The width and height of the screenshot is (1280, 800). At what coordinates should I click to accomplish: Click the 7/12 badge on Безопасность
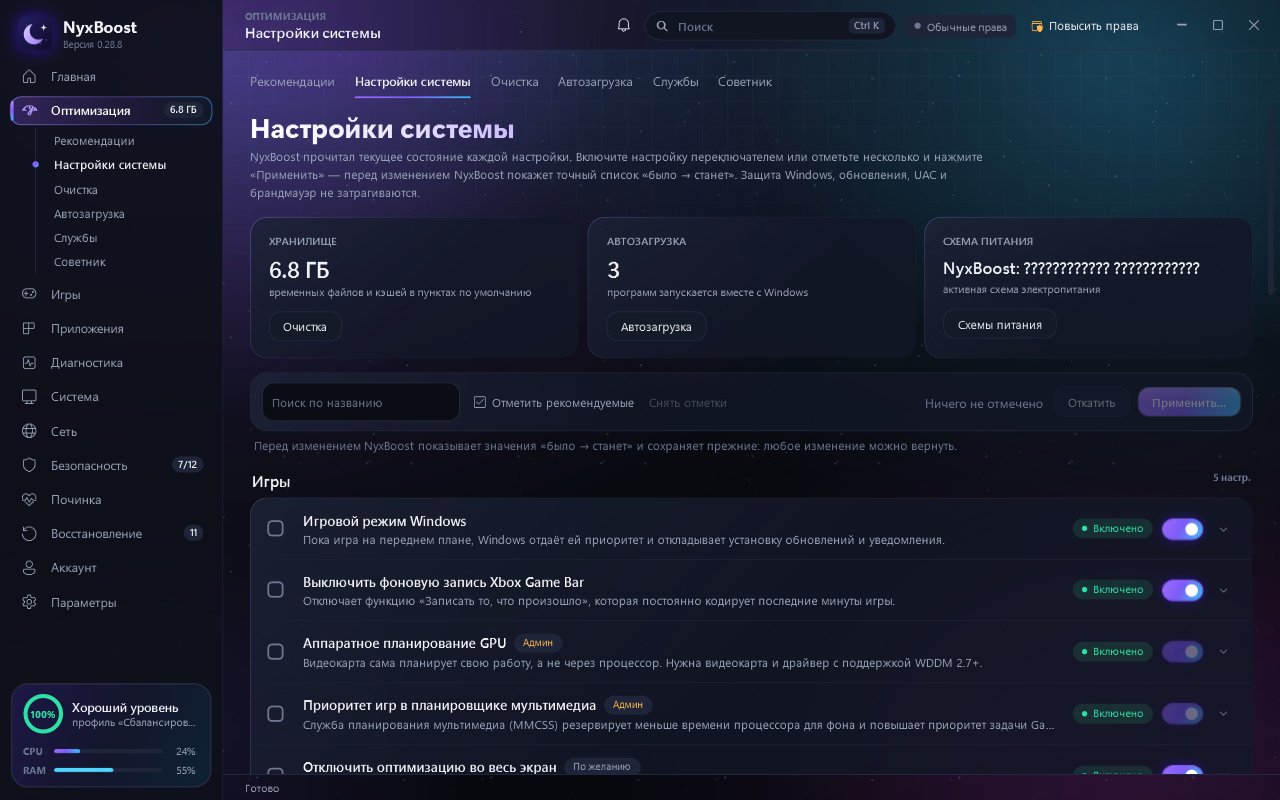(187, 465)
